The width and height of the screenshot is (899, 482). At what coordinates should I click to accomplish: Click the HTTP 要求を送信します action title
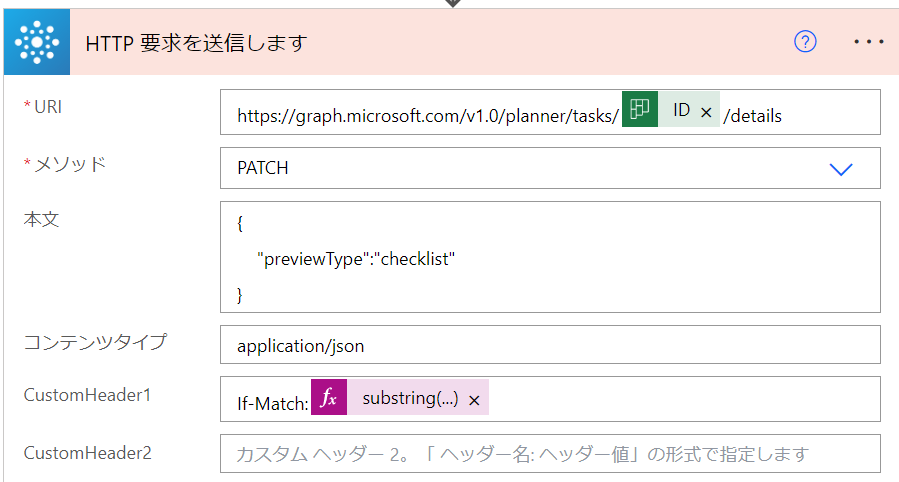196,43
